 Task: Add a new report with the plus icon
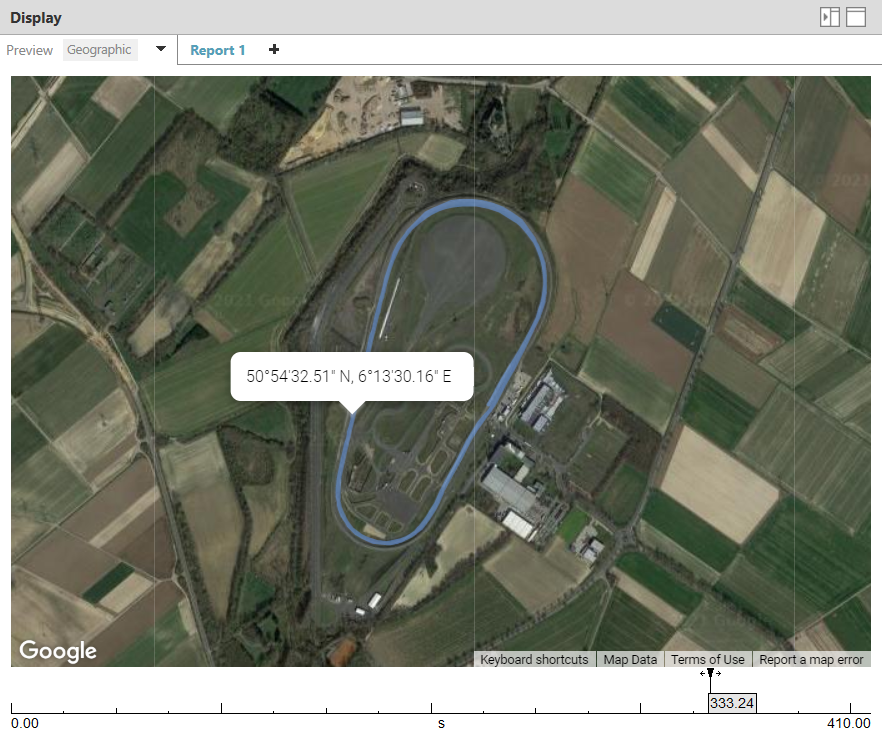[274, 50]
